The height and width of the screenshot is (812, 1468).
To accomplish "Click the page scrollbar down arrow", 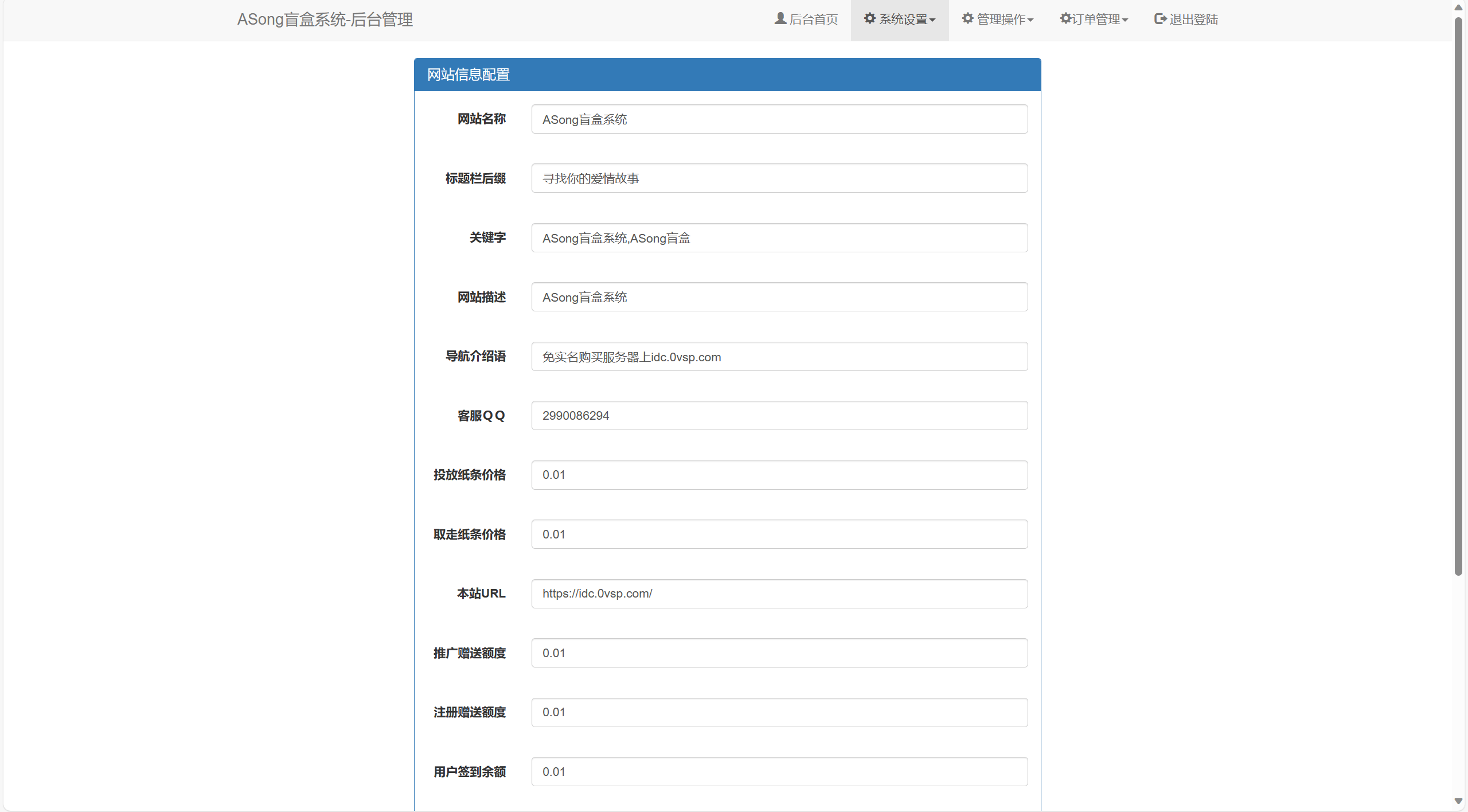I will pyautogui.click(x=1458, y=801).
